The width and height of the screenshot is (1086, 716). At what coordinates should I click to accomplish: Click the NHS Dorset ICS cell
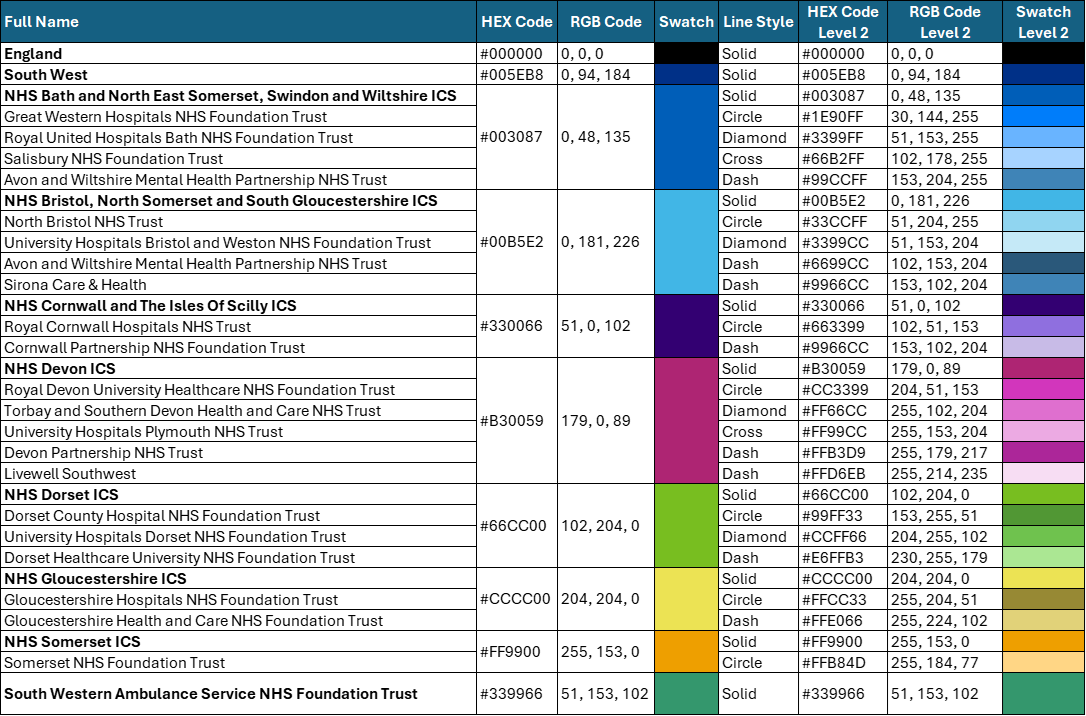pos(238,494)
